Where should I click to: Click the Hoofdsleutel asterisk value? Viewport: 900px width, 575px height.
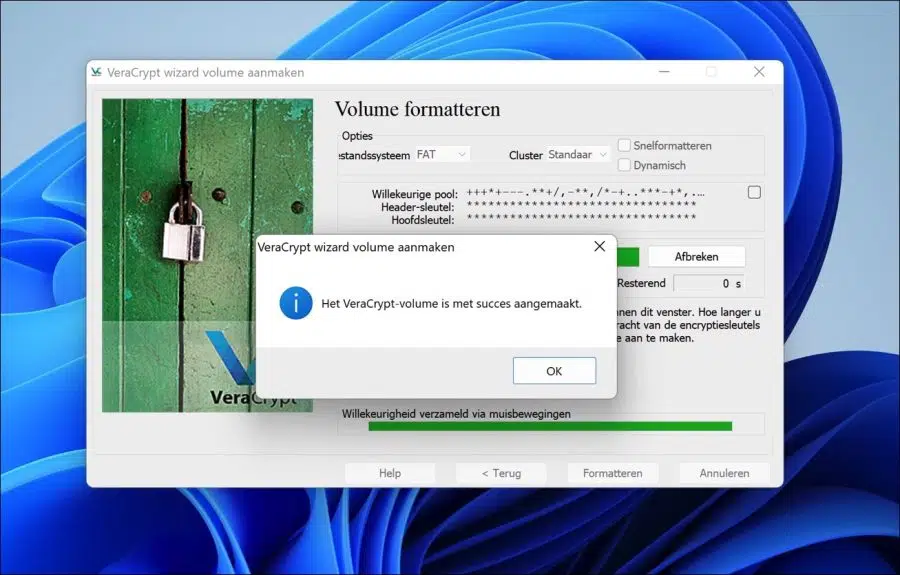click(x=581, y=218)
